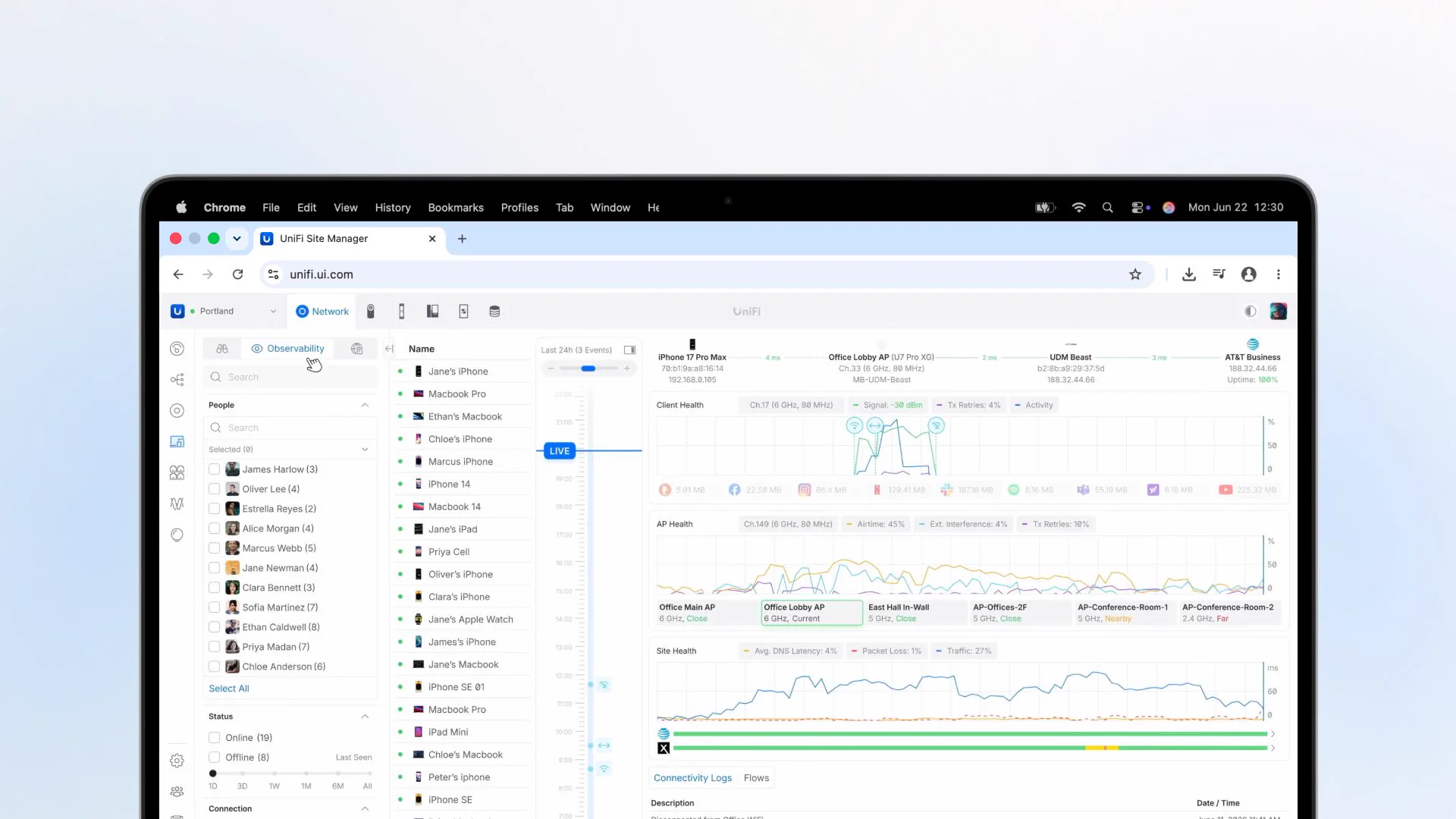Switch to the Flows tab

pos(756,778)
